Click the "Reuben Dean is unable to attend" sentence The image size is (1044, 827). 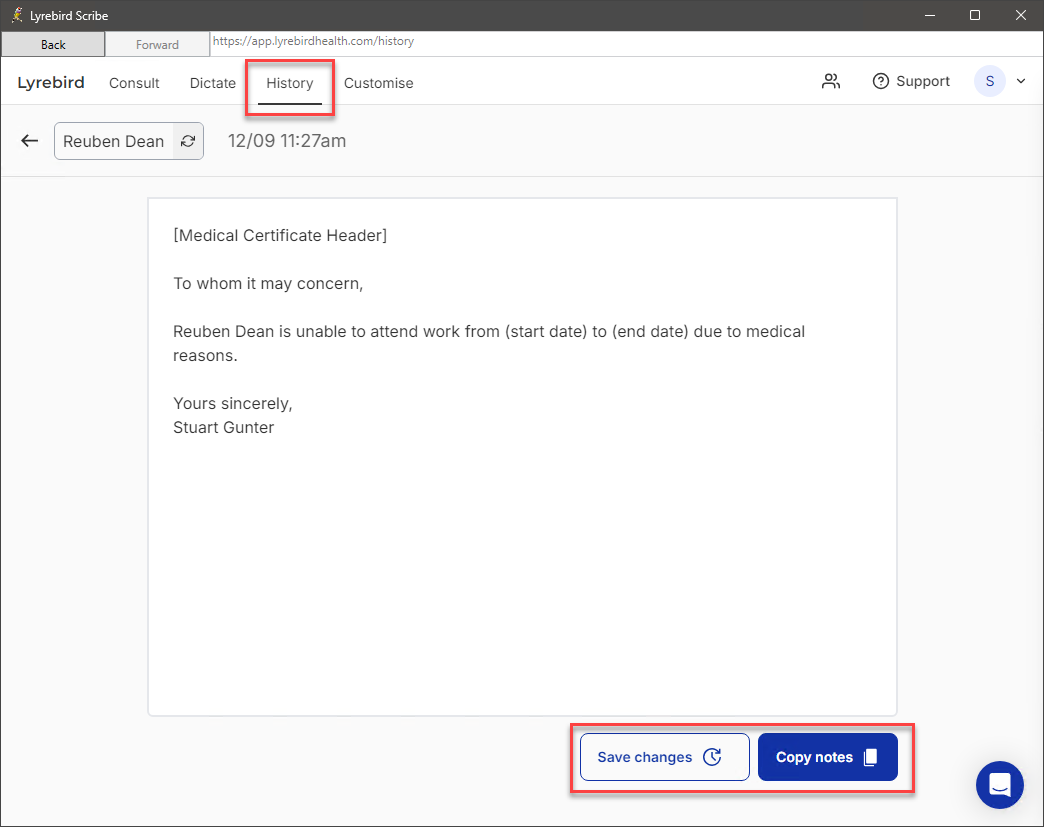coord(489,344)
